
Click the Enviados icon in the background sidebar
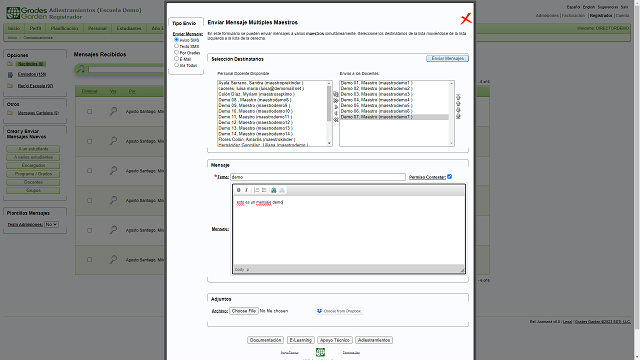10,75
